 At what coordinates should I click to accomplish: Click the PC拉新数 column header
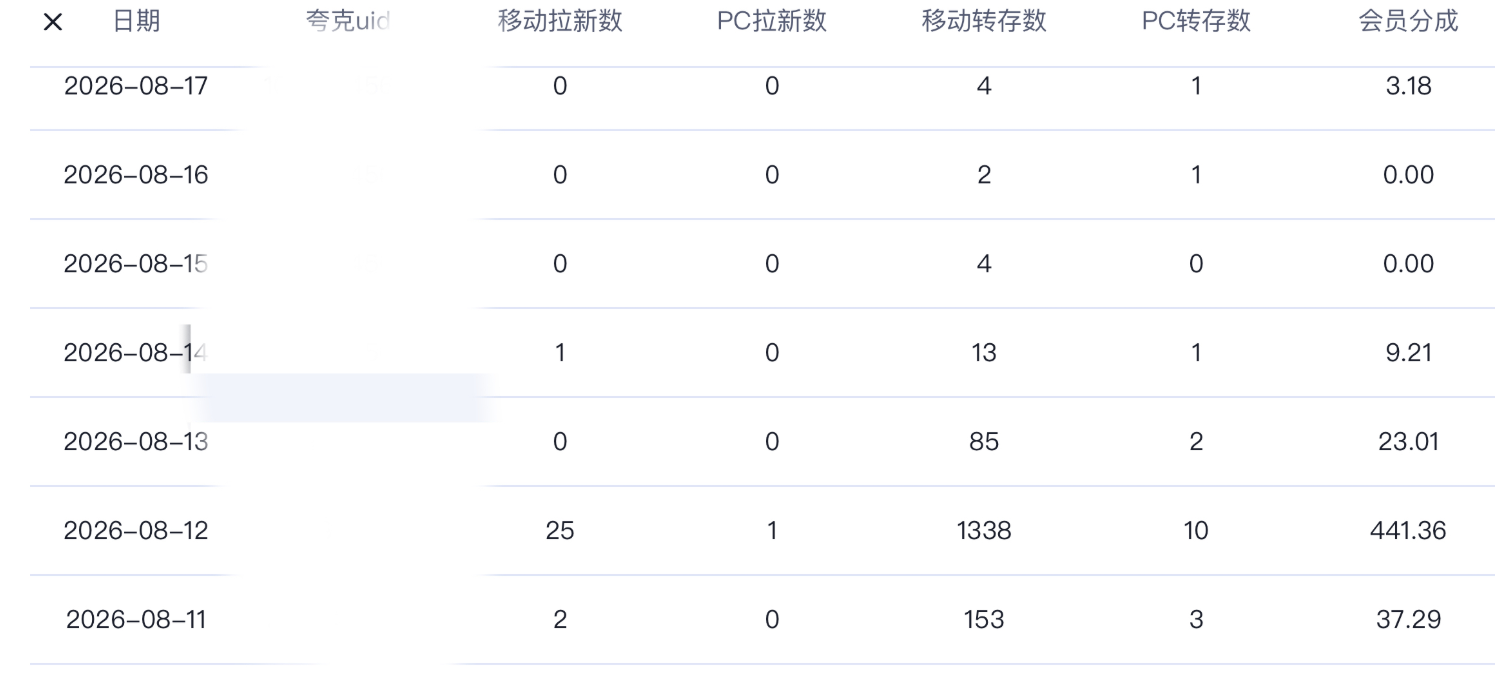pos(772,22)
